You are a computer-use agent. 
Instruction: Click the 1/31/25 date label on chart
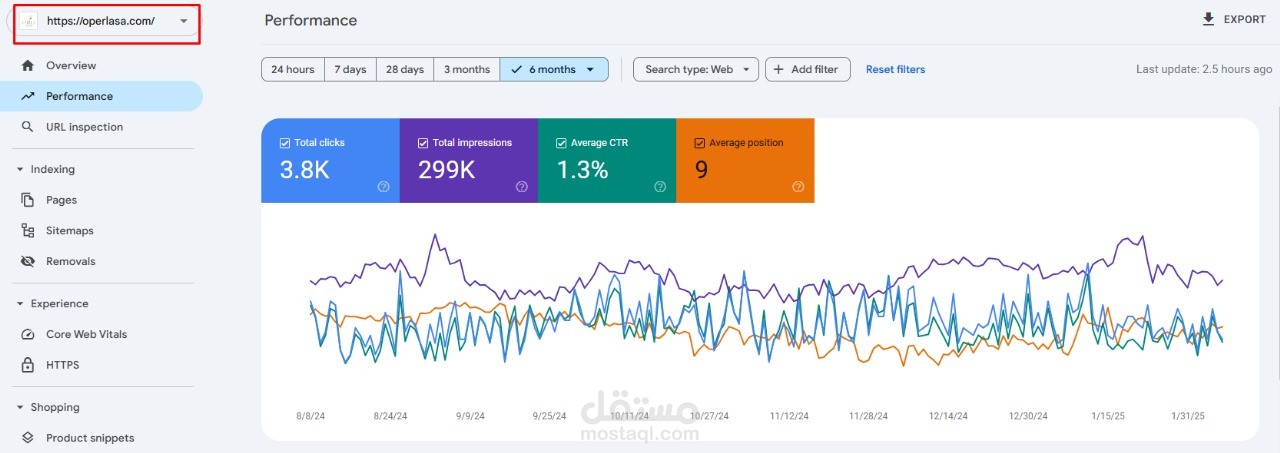pos(1190,415)
